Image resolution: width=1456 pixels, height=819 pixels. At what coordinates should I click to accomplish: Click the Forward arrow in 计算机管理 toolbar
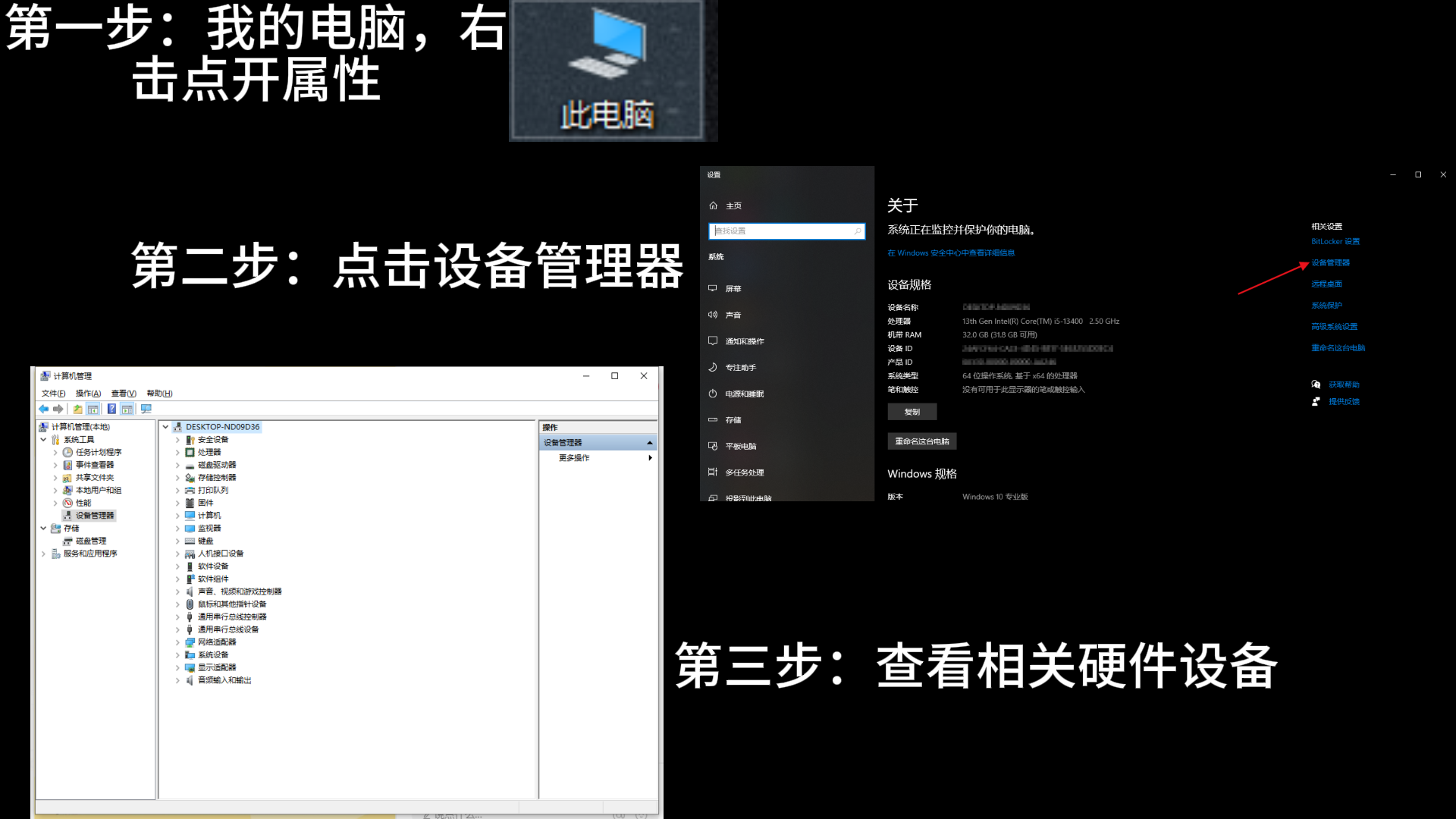[58, 409]
